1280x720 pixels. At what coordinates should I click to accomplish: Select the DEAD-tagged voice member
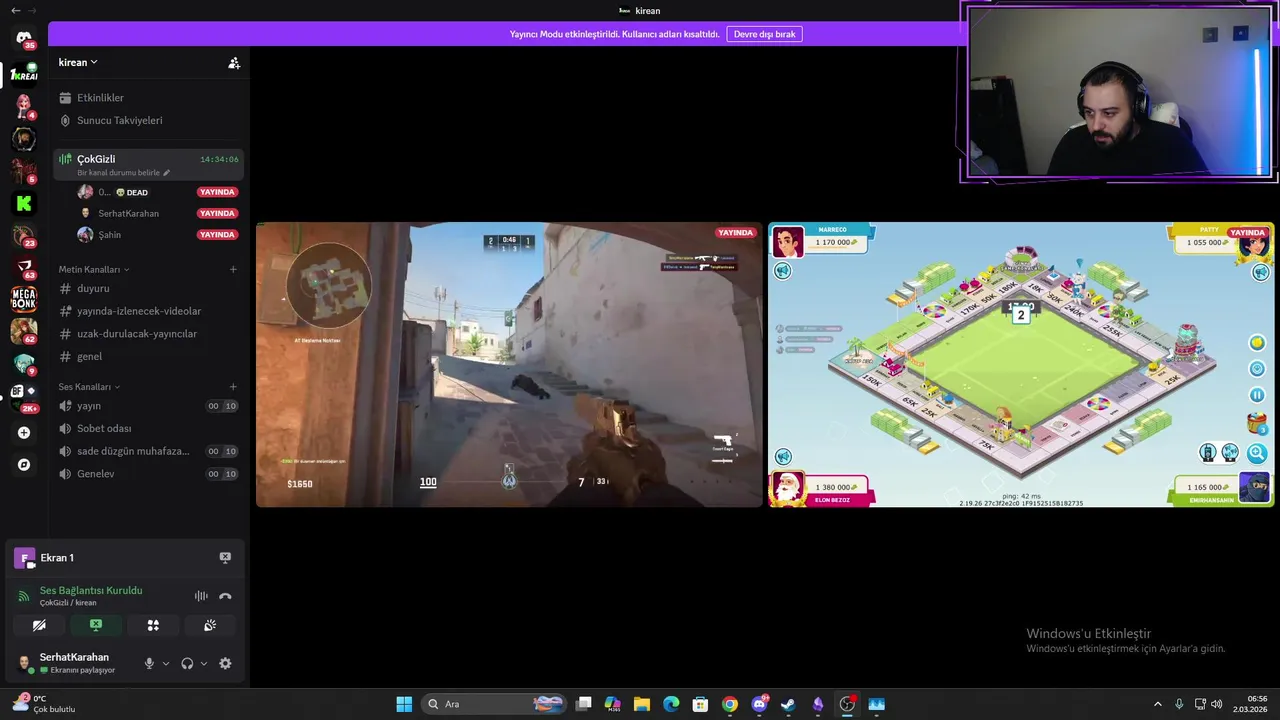[x=158, y=192]
